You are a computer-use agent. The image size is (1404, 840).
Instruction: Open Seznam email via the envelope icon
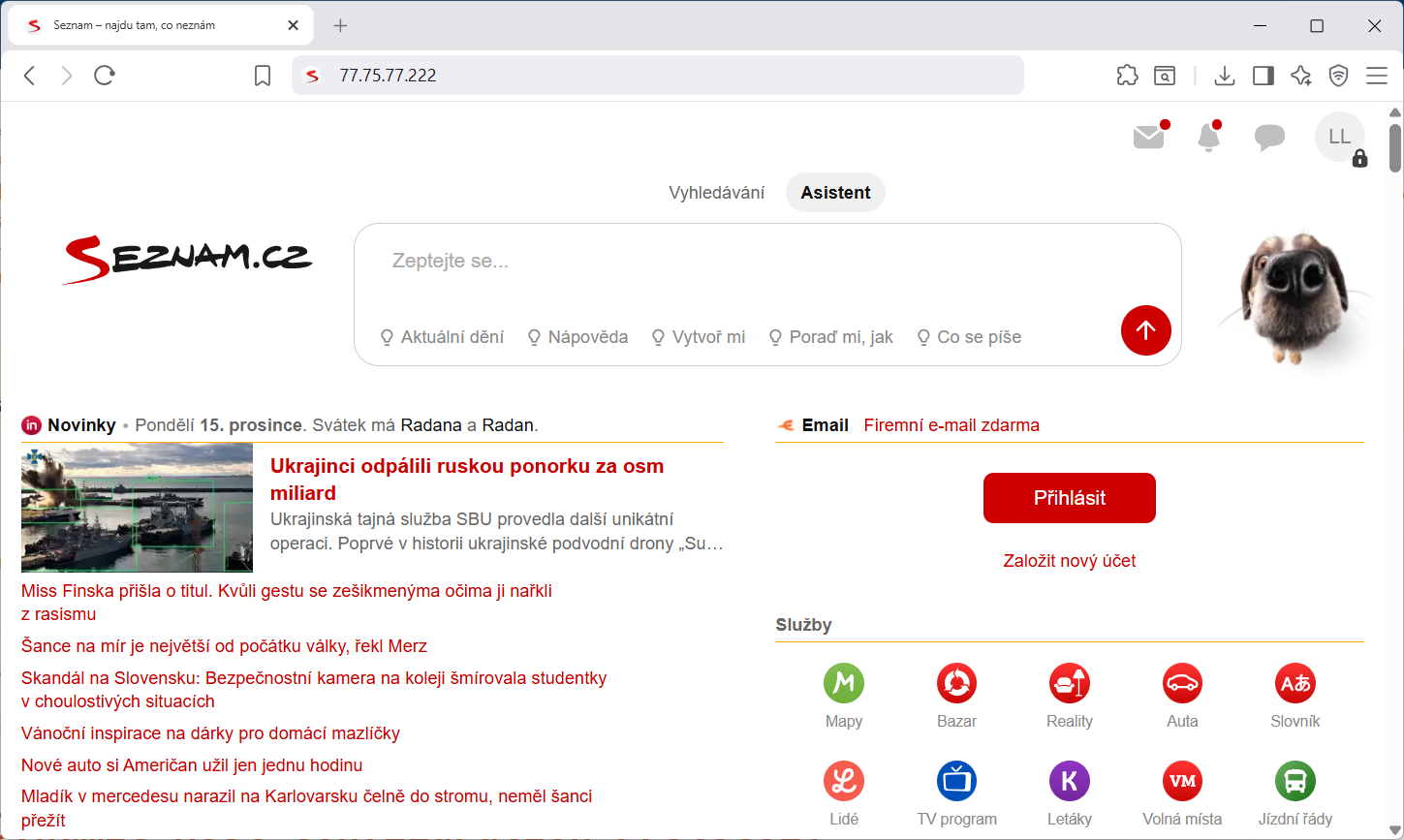click(1149, 137)
